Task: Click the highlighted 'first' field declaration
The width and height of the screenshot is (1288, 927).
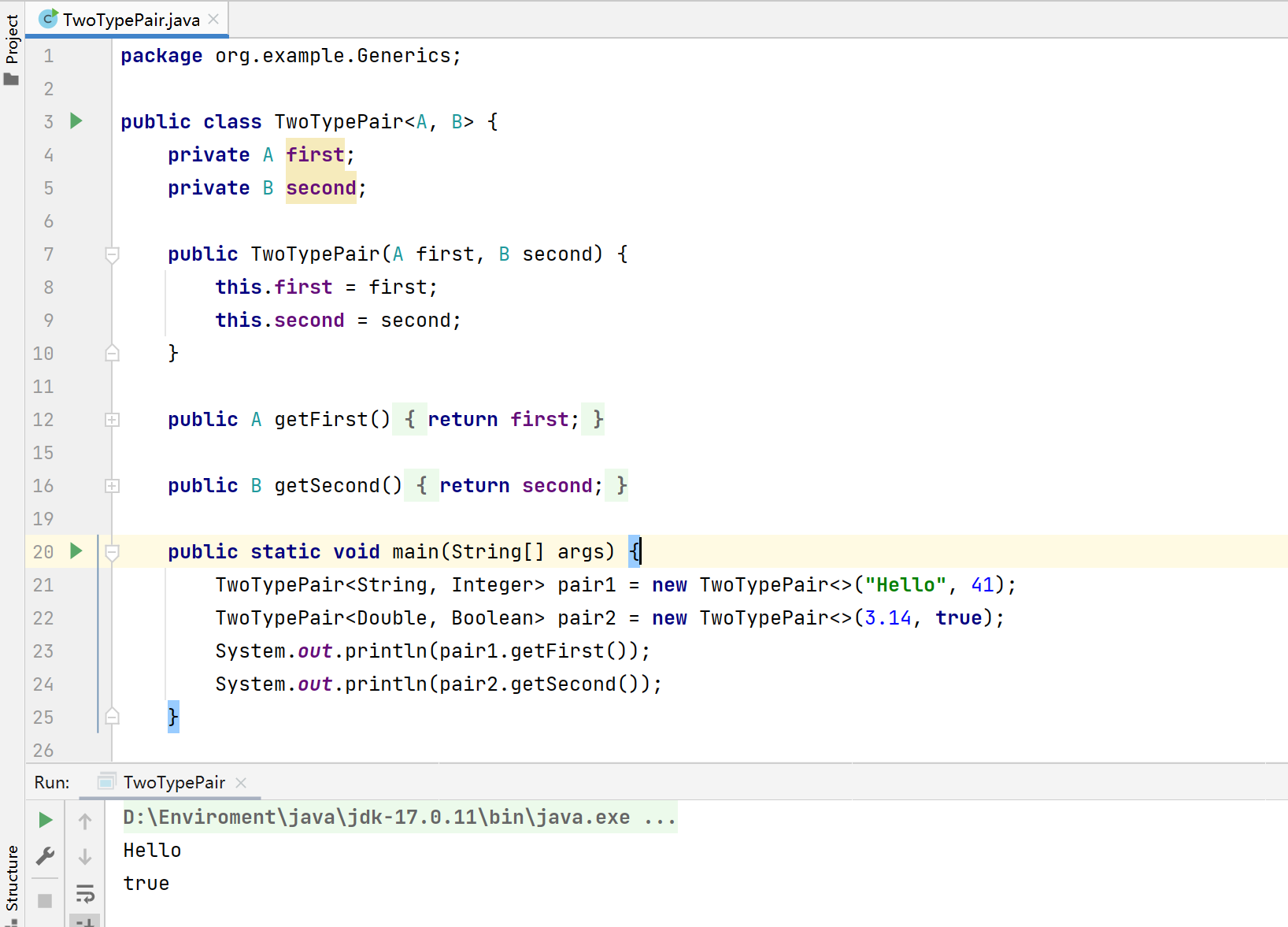Action: click(x=315, y=155)
